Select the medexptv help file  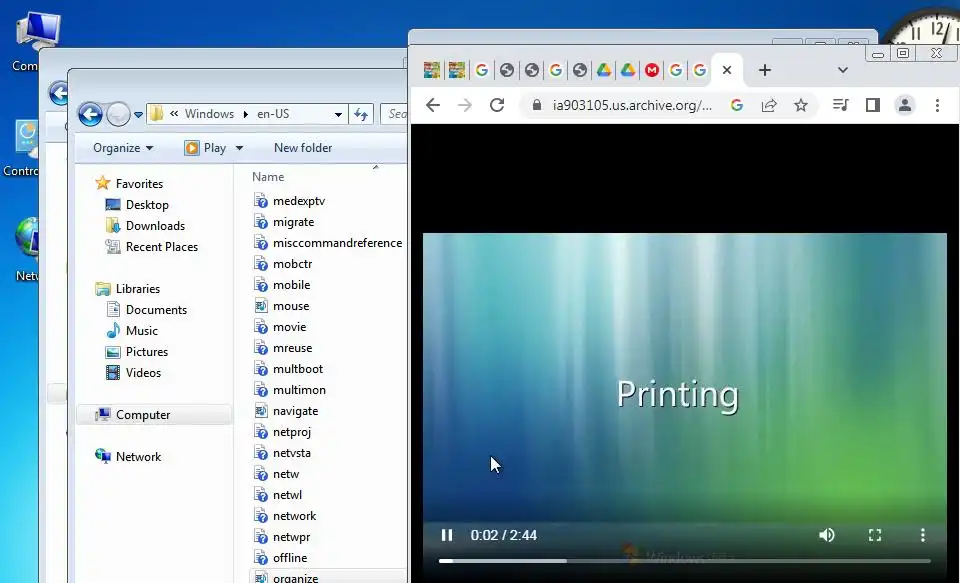click(299, 201)
